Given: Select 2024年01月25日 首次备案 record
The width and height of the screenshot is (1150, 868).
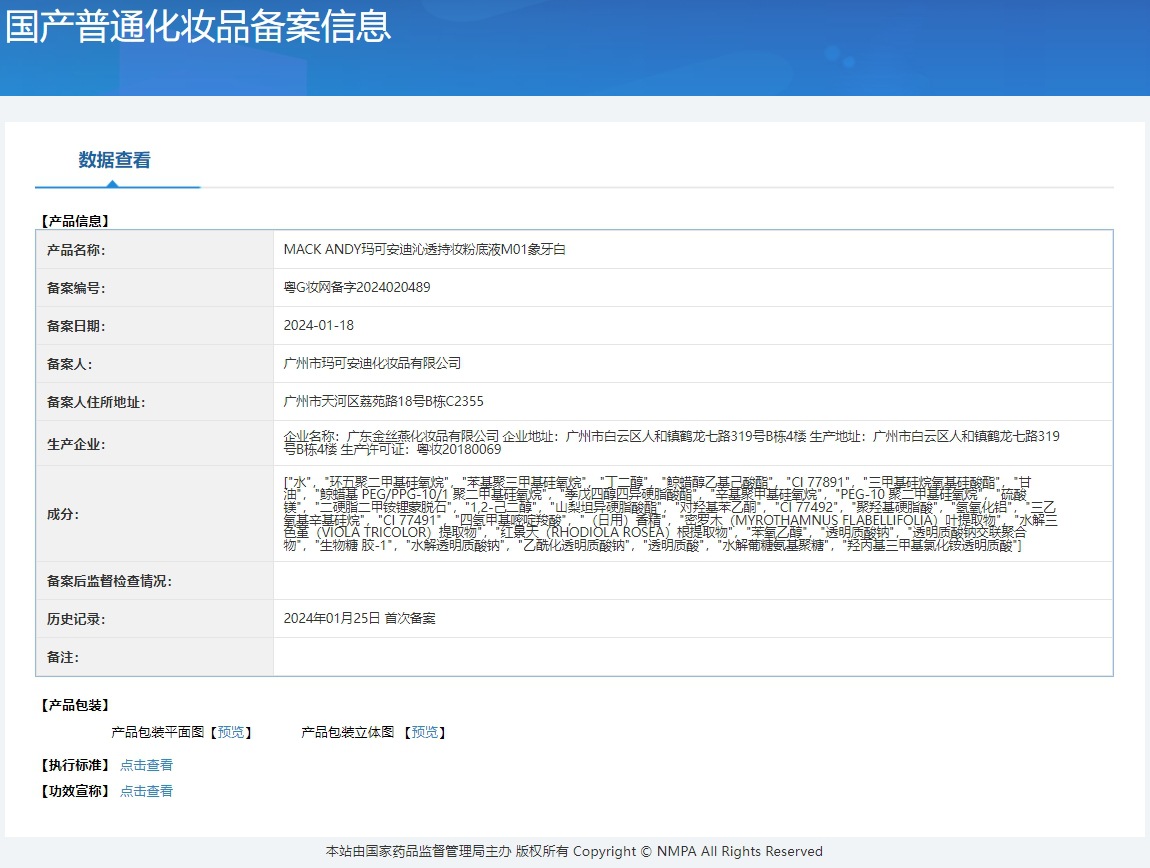Looking at the screenshot, I should 359,619.
